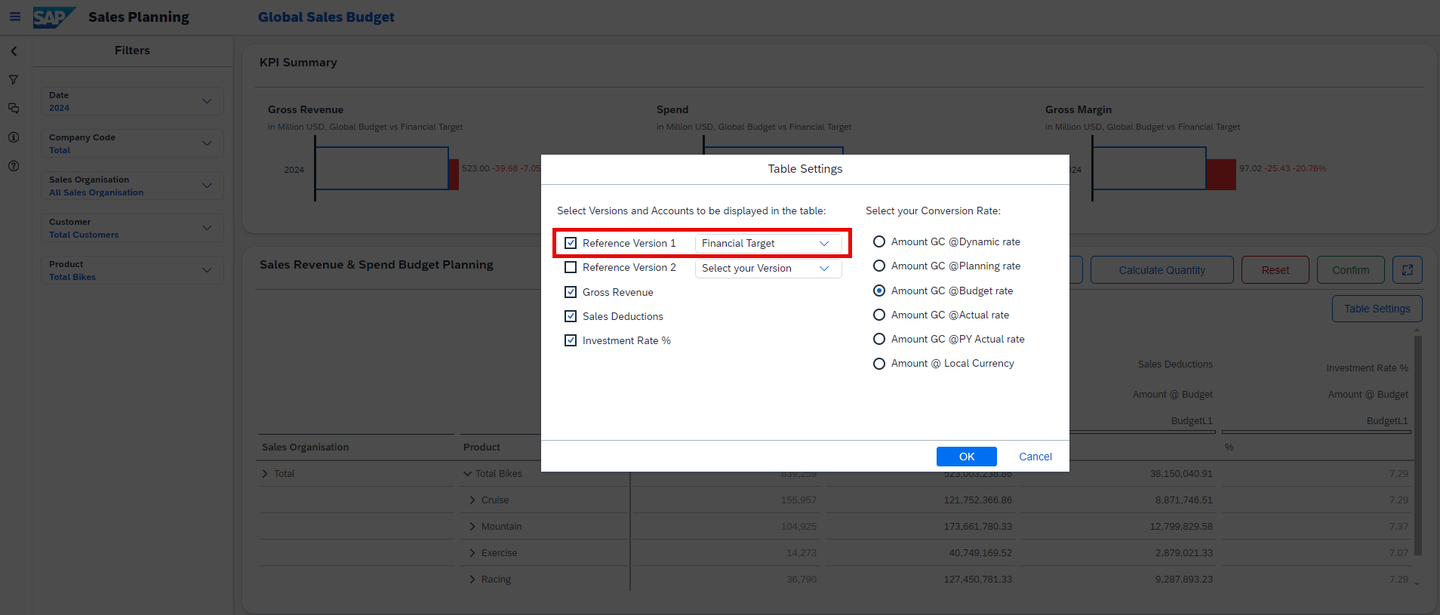Uncheck the Investment Rate % checkbox
Screen dimensions: 1440x615
click(571, 341)
